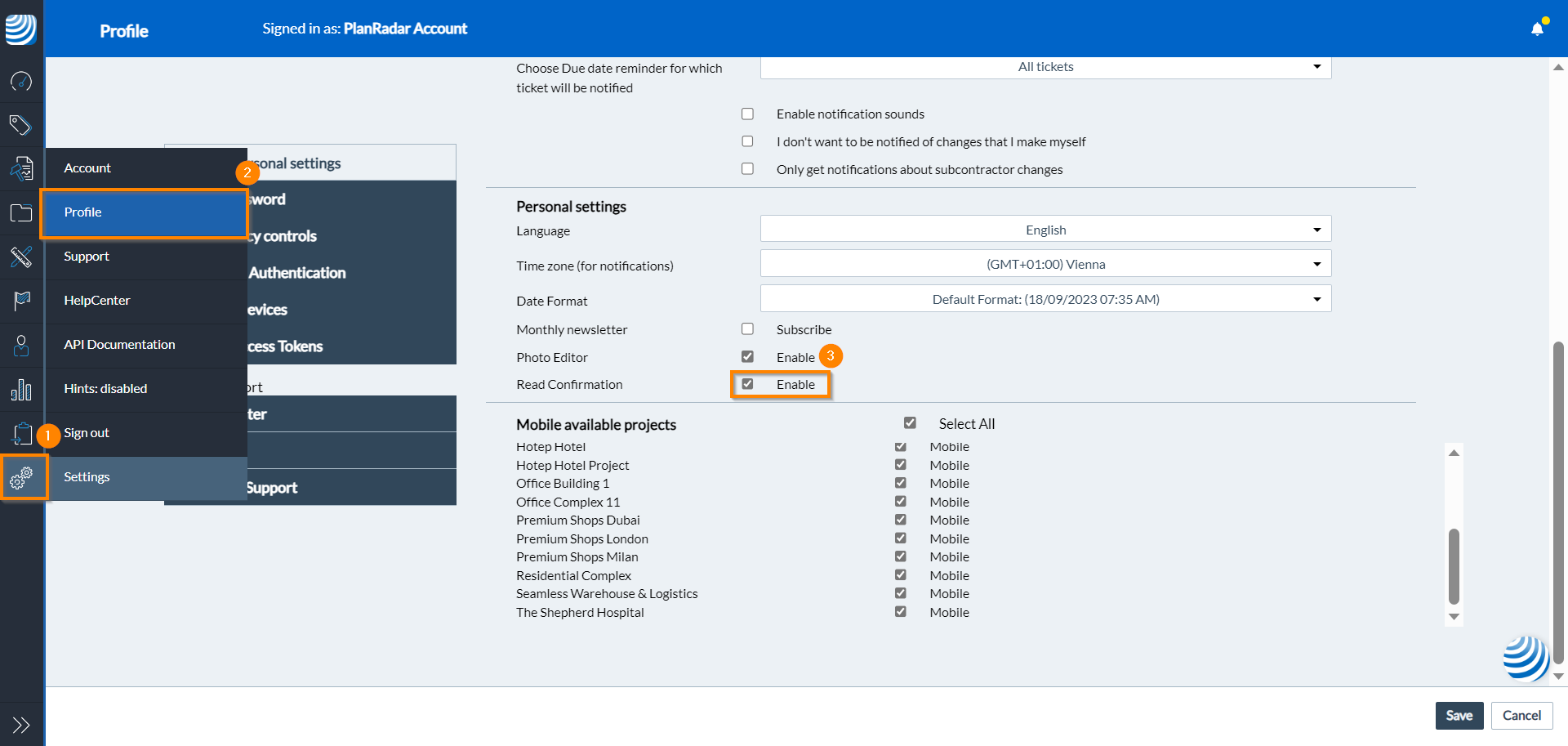Click the flag icon in sidebar

tap(21, 301)
